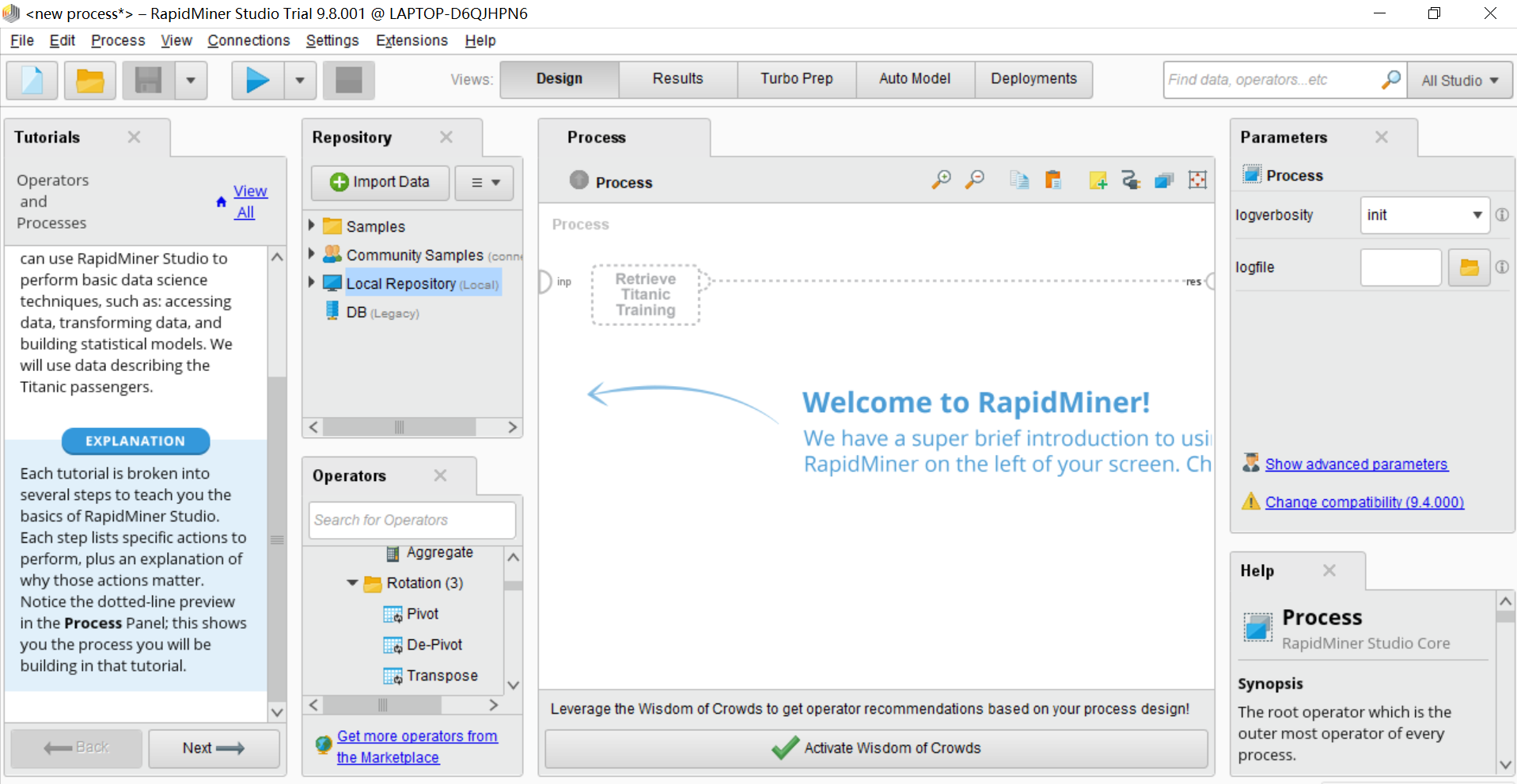Add a note to the process
The image size is (1517, 784).
tap(1098, 180)
